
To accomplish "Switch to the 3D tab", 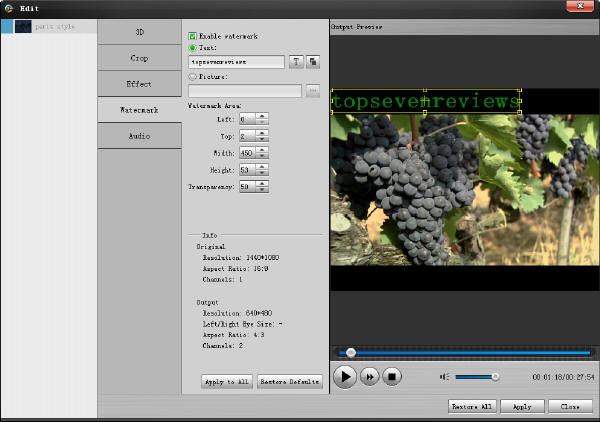I will pyautogui.click(x=139, y=32).
